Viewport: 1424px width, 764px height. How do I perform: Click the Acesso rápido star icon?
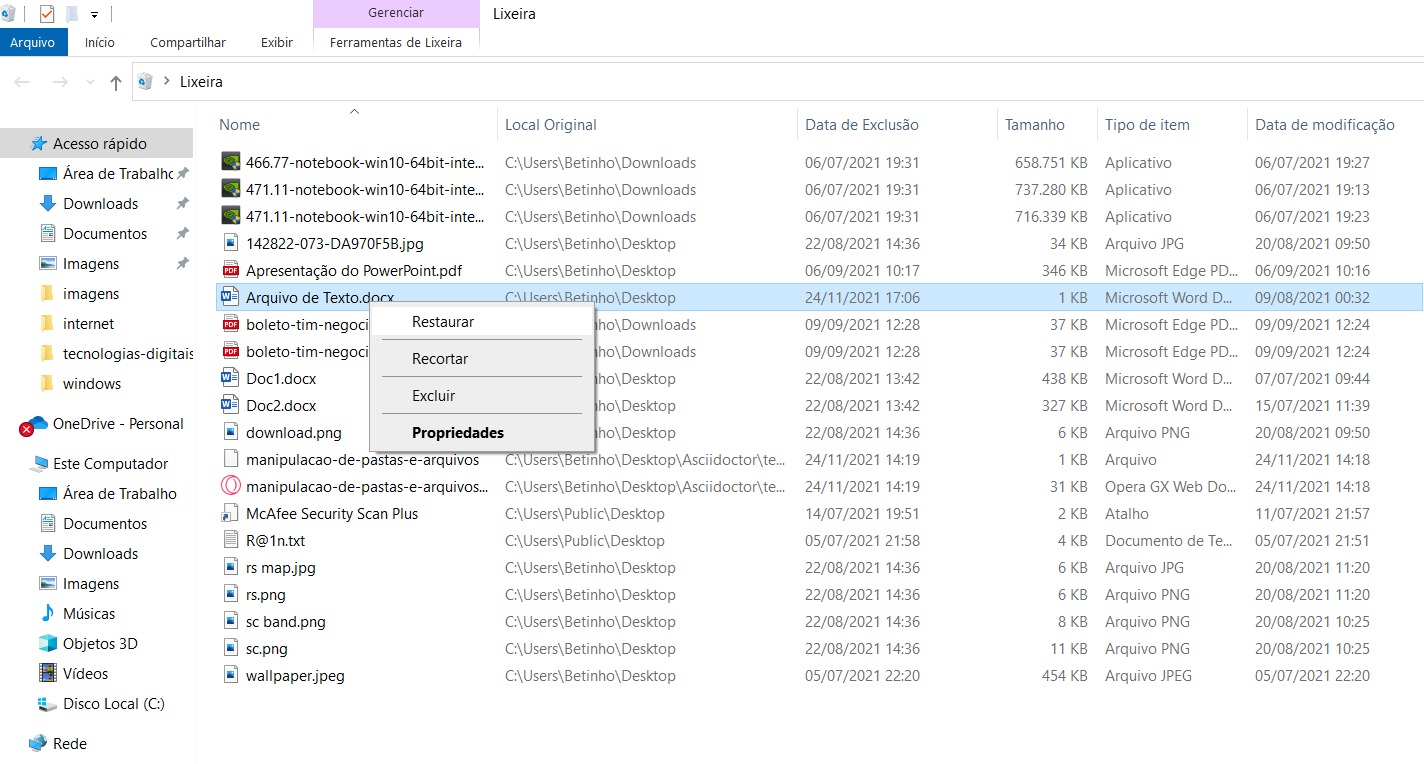(39, 144)
